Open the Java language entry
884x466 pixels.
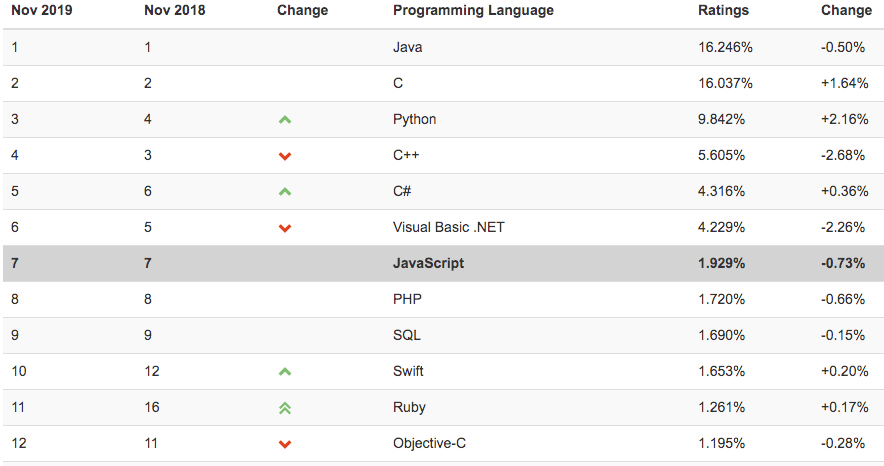coord(408,47)
